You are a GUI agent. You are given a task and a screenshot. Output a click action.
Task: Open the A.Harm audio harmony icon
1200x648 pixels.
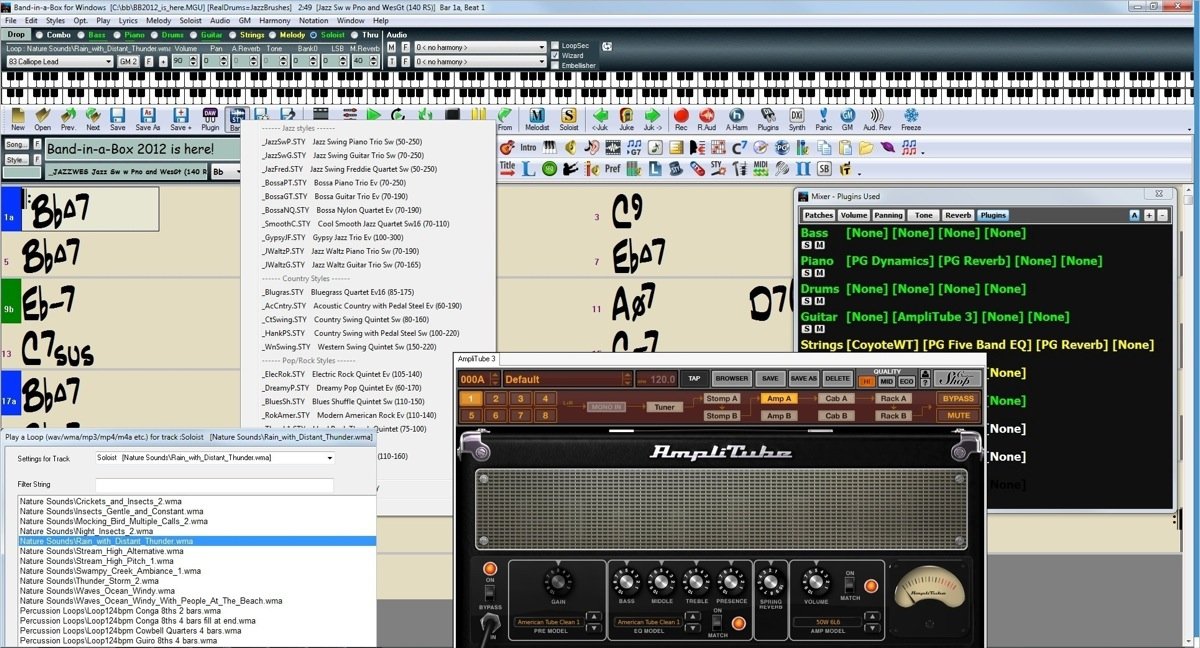736,119
